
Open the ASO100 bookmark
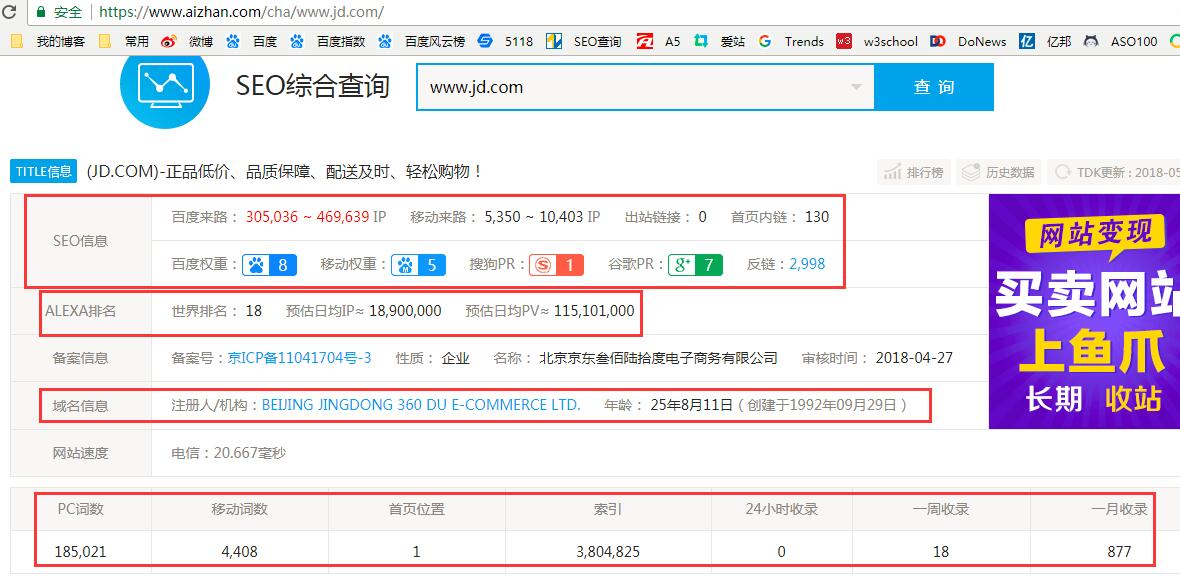pos(1121,41)
